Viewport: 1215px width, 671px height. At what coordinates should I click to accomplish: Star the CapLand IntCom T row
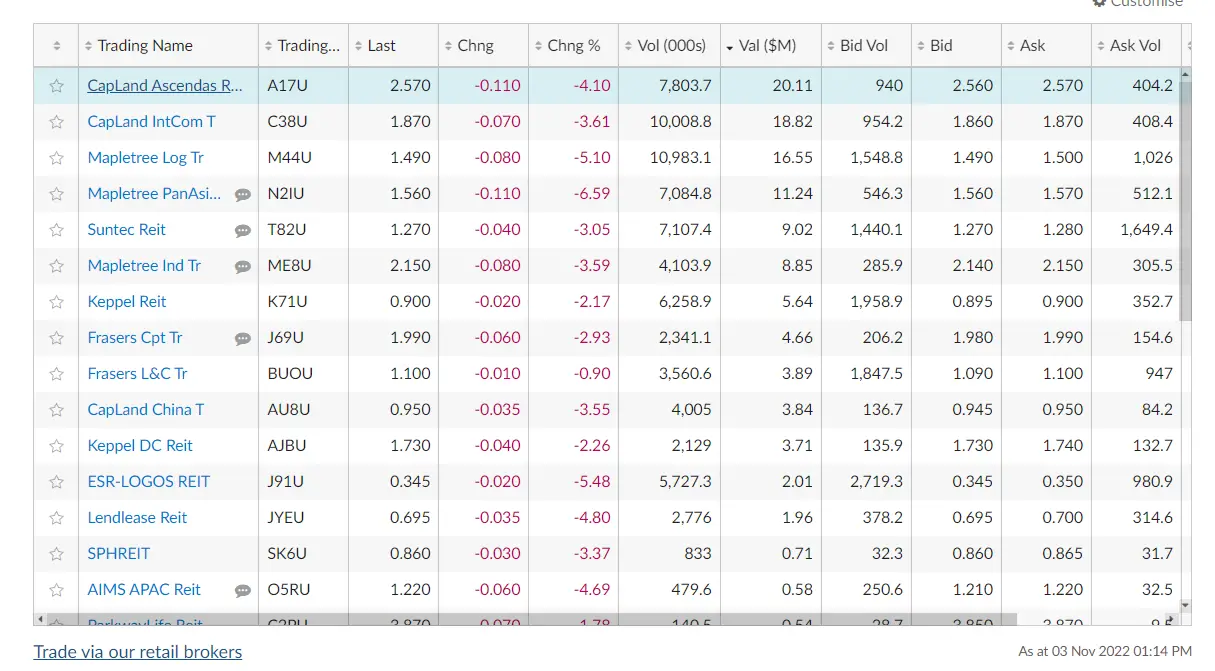(x=56, y=122)
